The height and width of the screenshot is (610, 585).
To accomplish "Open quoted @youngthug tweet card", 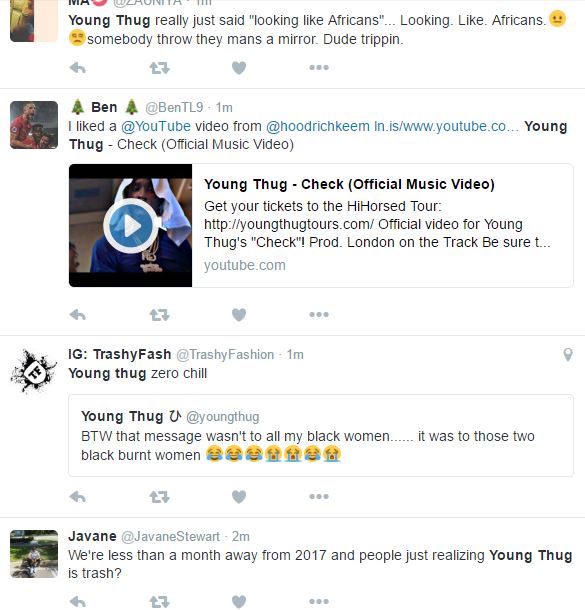I will pyautogui.click(x=321, y=435).
